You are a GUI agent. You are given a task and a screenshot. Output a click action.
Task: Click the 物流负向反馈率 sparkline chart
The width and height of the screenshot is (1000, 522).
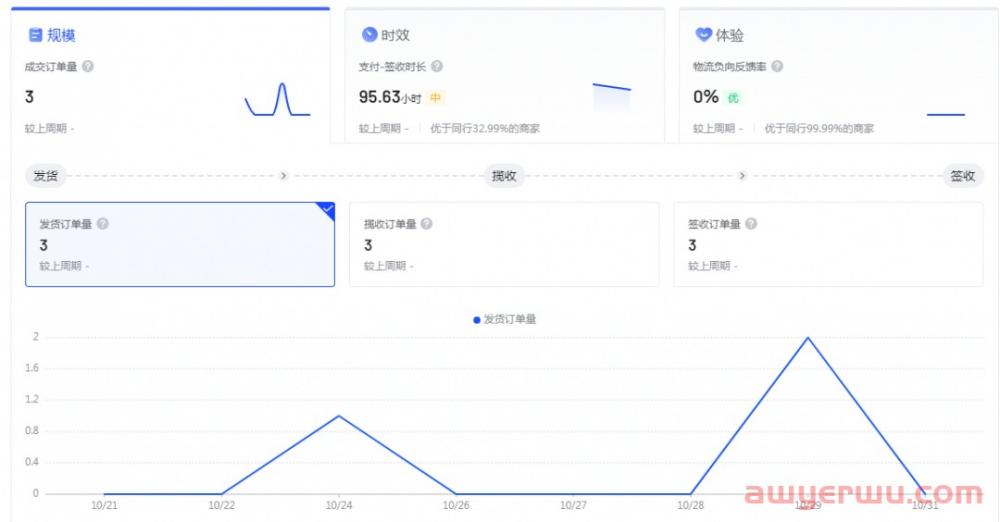946,115
